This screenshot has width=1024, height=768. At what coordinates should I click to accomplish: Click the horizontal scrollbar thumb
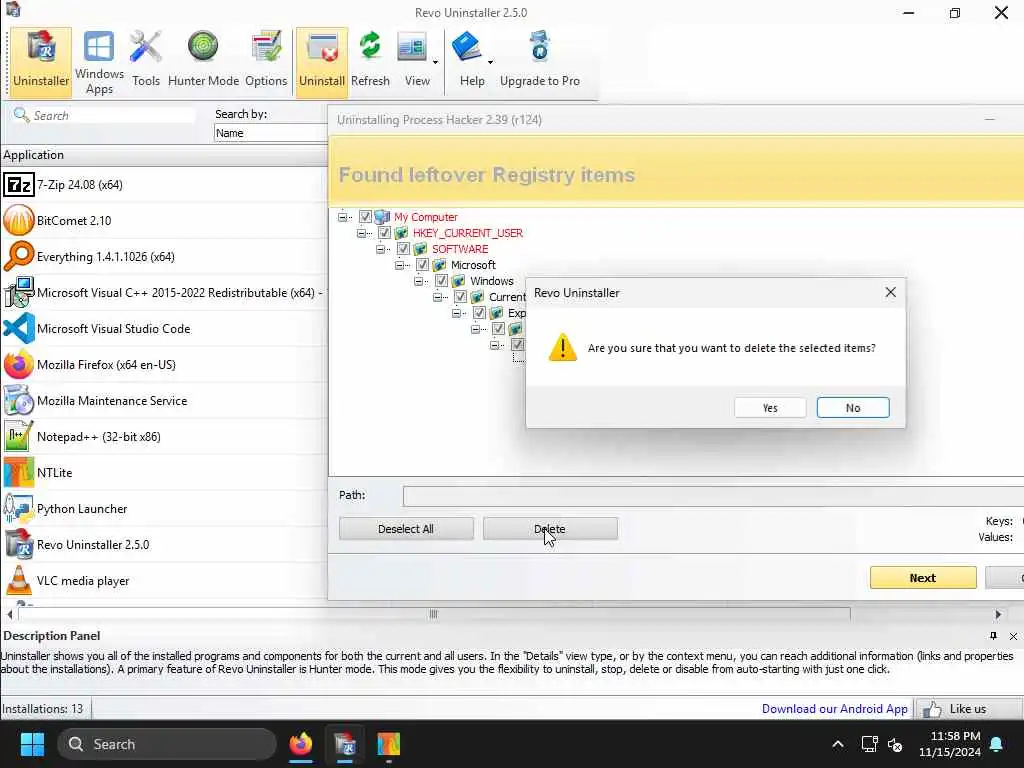[434, 614]
